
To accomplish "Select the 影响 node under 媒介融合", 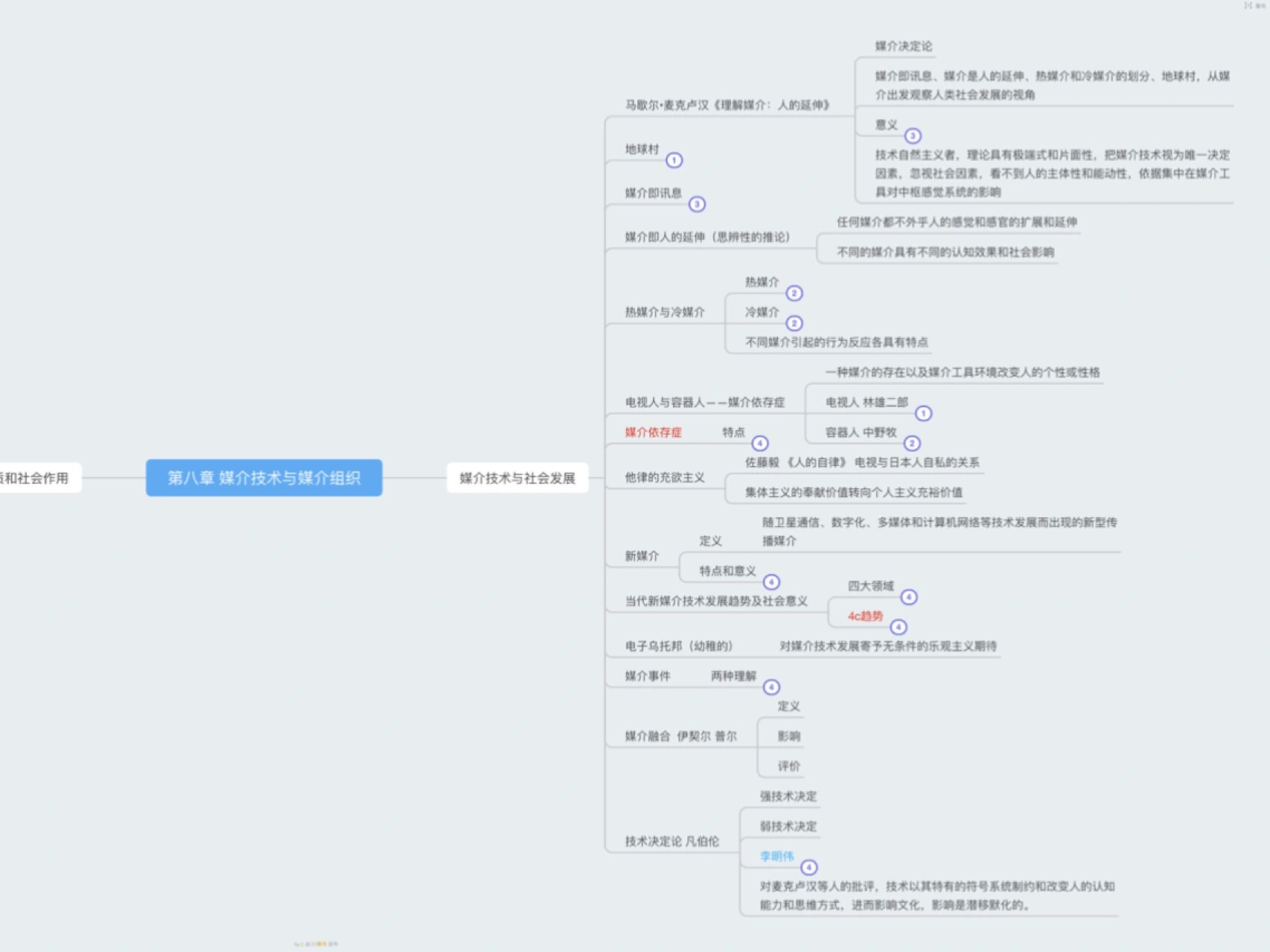I will [788, 736].
